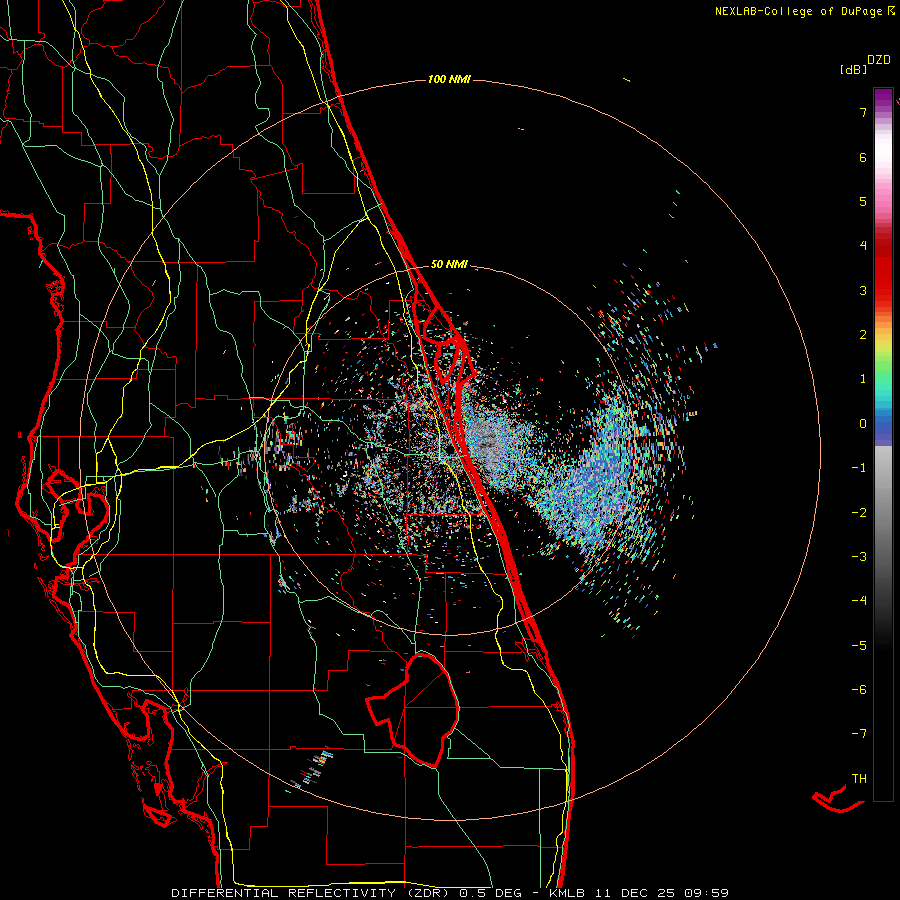
Task: Click the 'DIFFERENTIAL REFLECTIVITY (ZDR)' caption text
Action: point(312,893)
